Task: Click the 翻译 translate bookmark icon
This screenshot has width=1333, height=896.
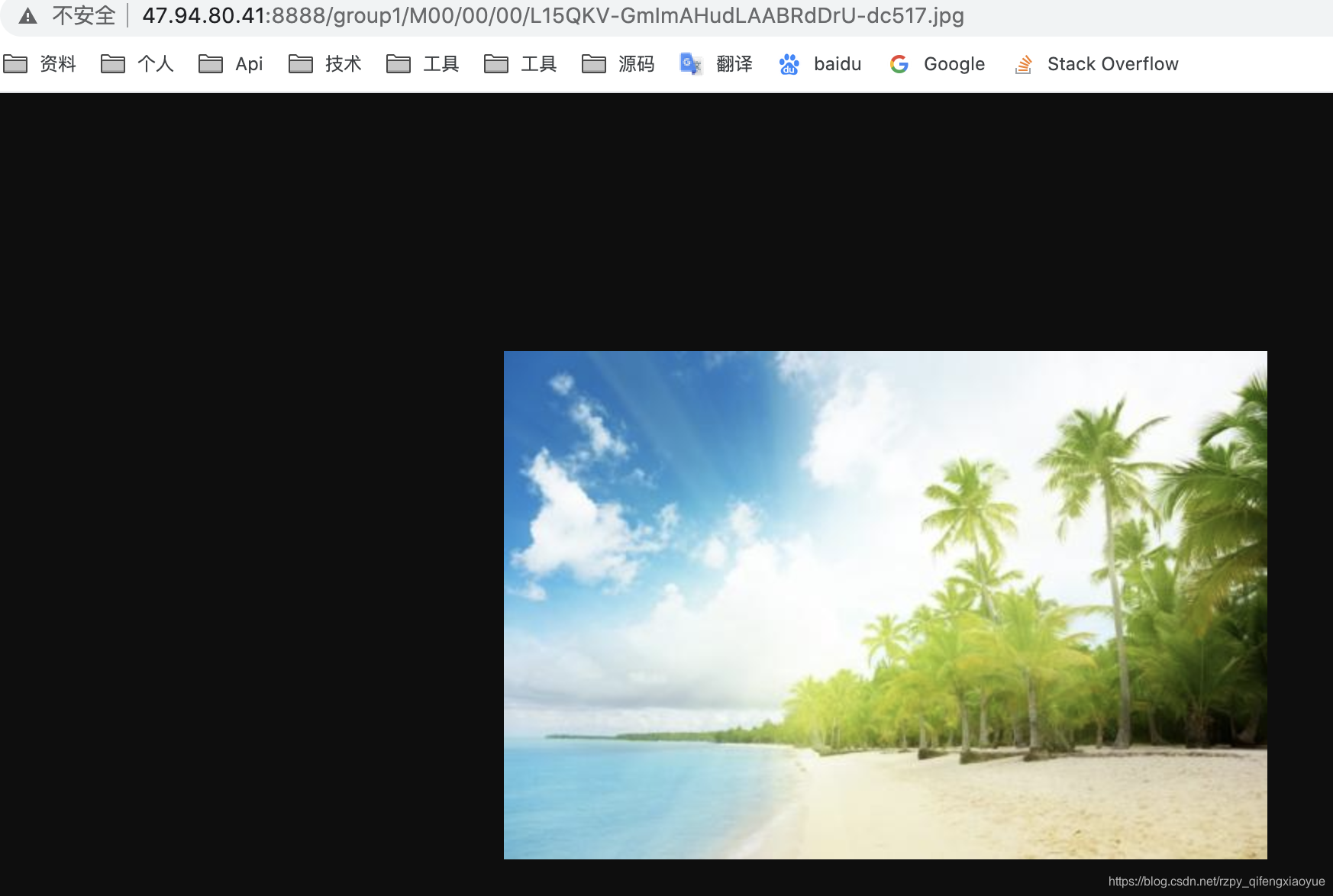Action: tap(690, 64)
